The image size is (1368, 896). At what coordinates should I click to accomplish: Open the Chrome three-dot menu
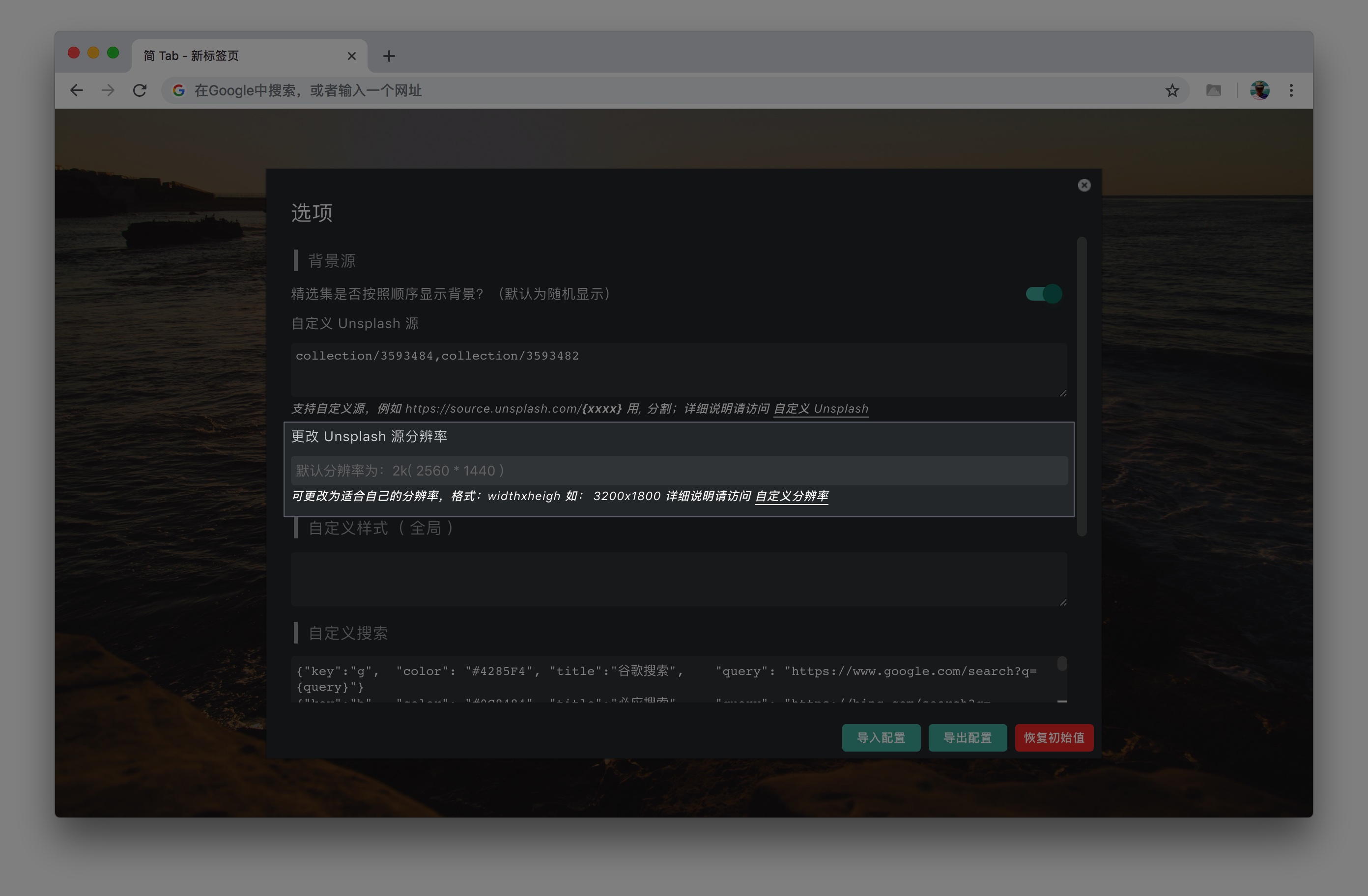1291,90
